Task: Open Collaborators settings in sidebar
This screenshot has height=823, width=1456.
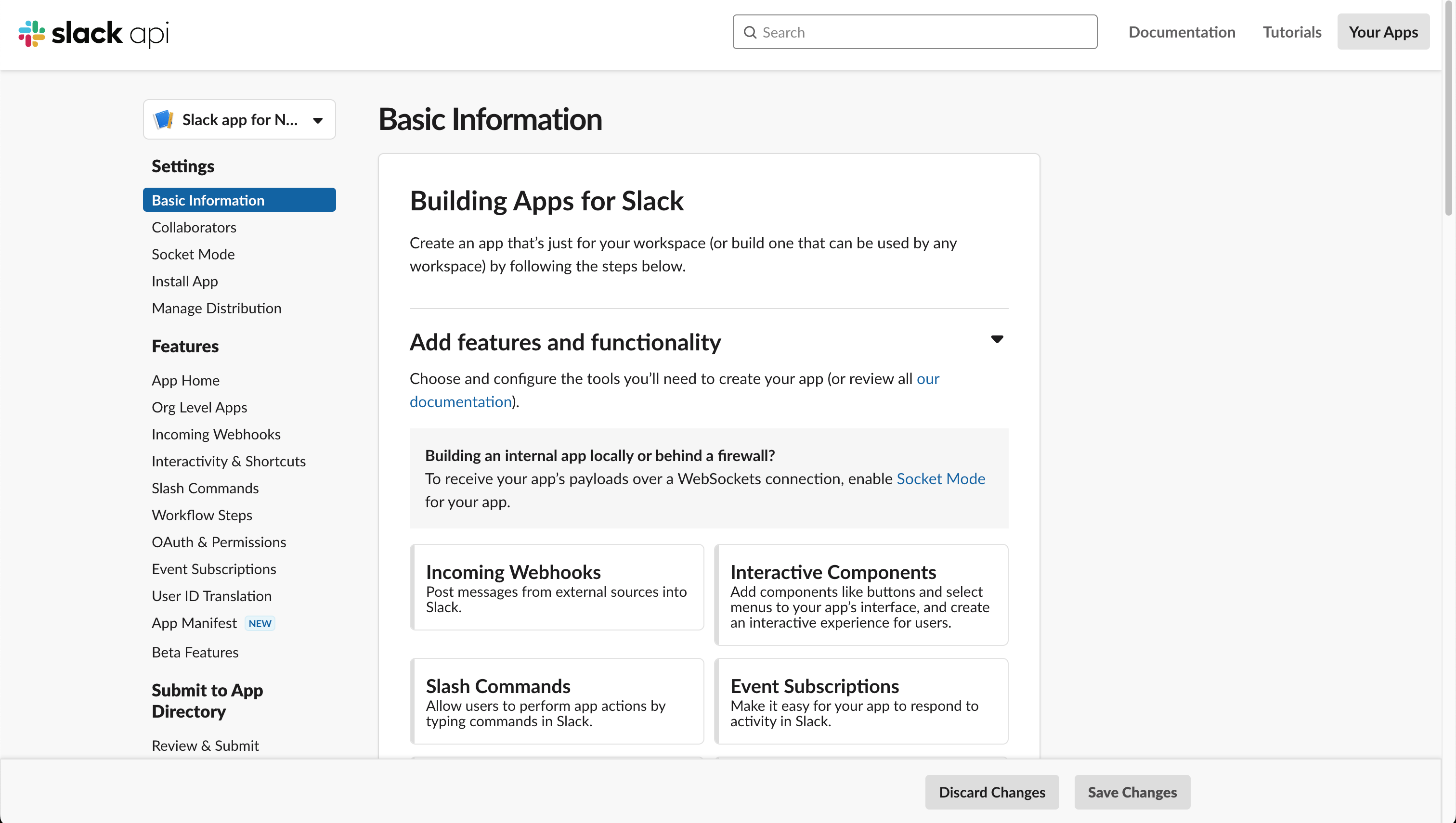Action: [194, 227]
